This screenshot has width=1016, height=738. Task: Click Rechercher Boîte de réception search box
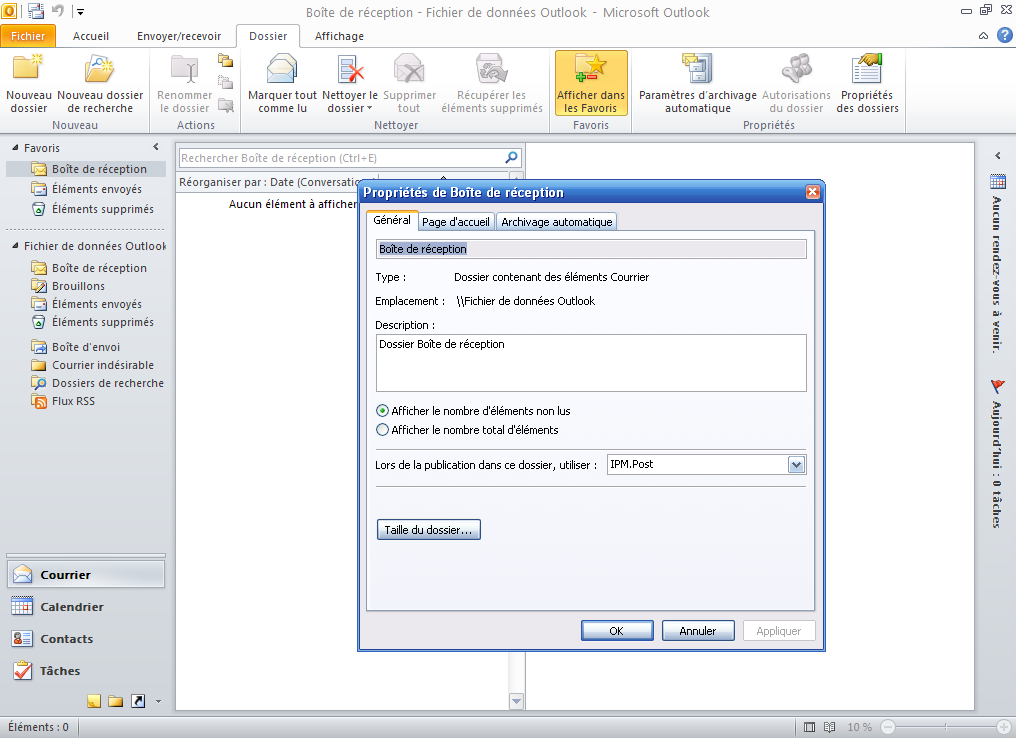pos(341,157)
